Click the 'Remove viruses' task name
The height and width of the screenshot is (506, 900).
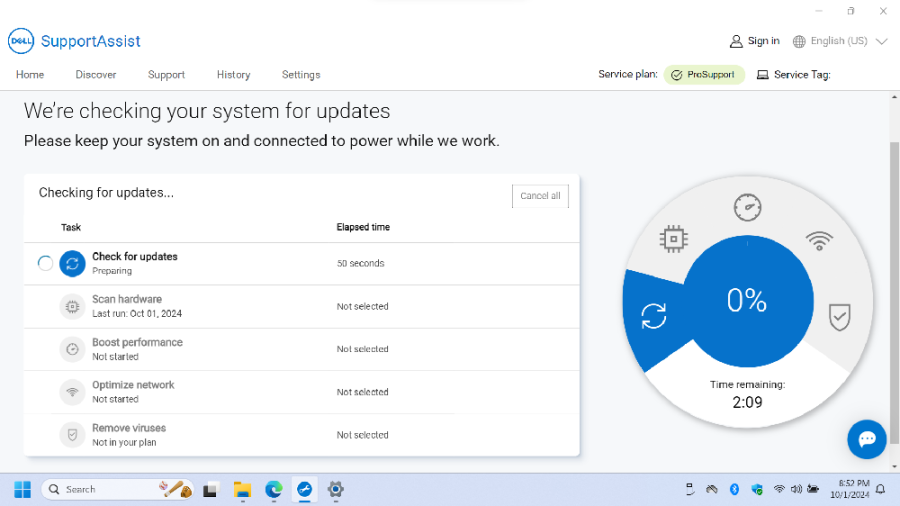pyautogui.click(x=129, y=428)
